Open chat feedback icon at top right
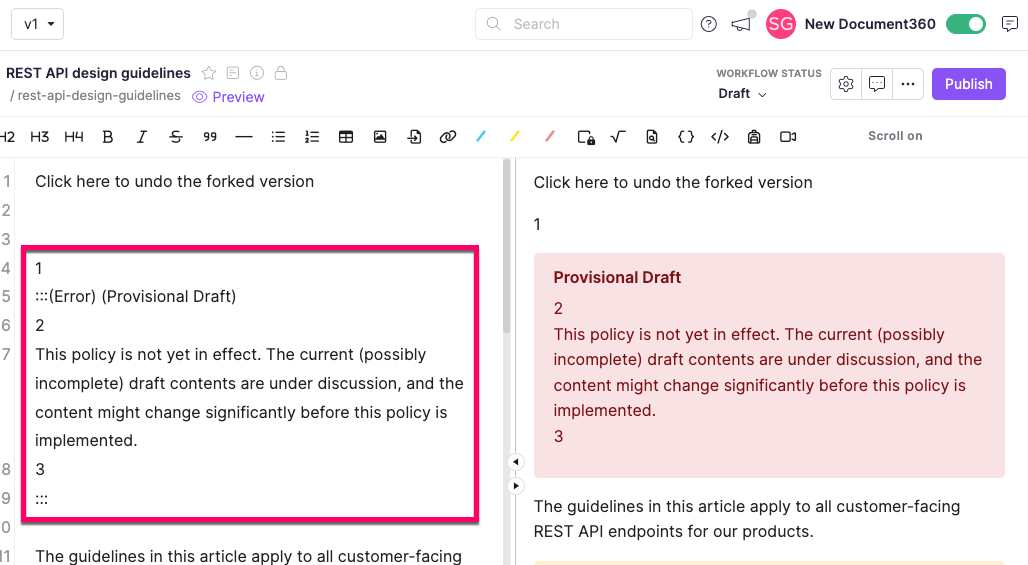The height and width of the screenshot is (565, 1028). coord(1010,24)
